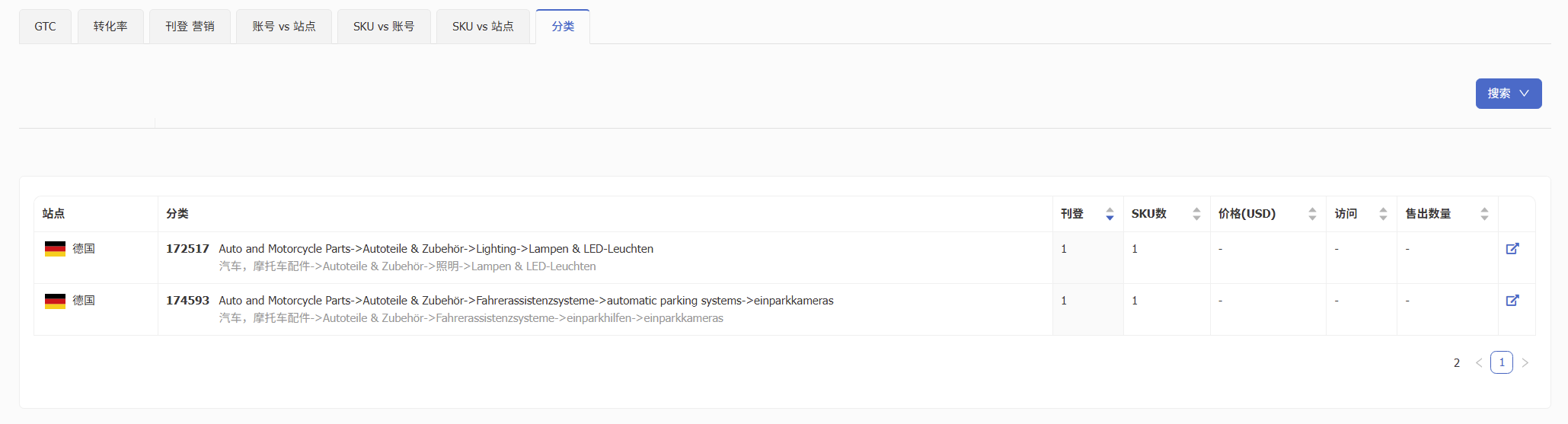Sort table by 刊登 column arrows
This screenshot has height=424, width=1568.
pyautogui.click(x=1110, y=214)
